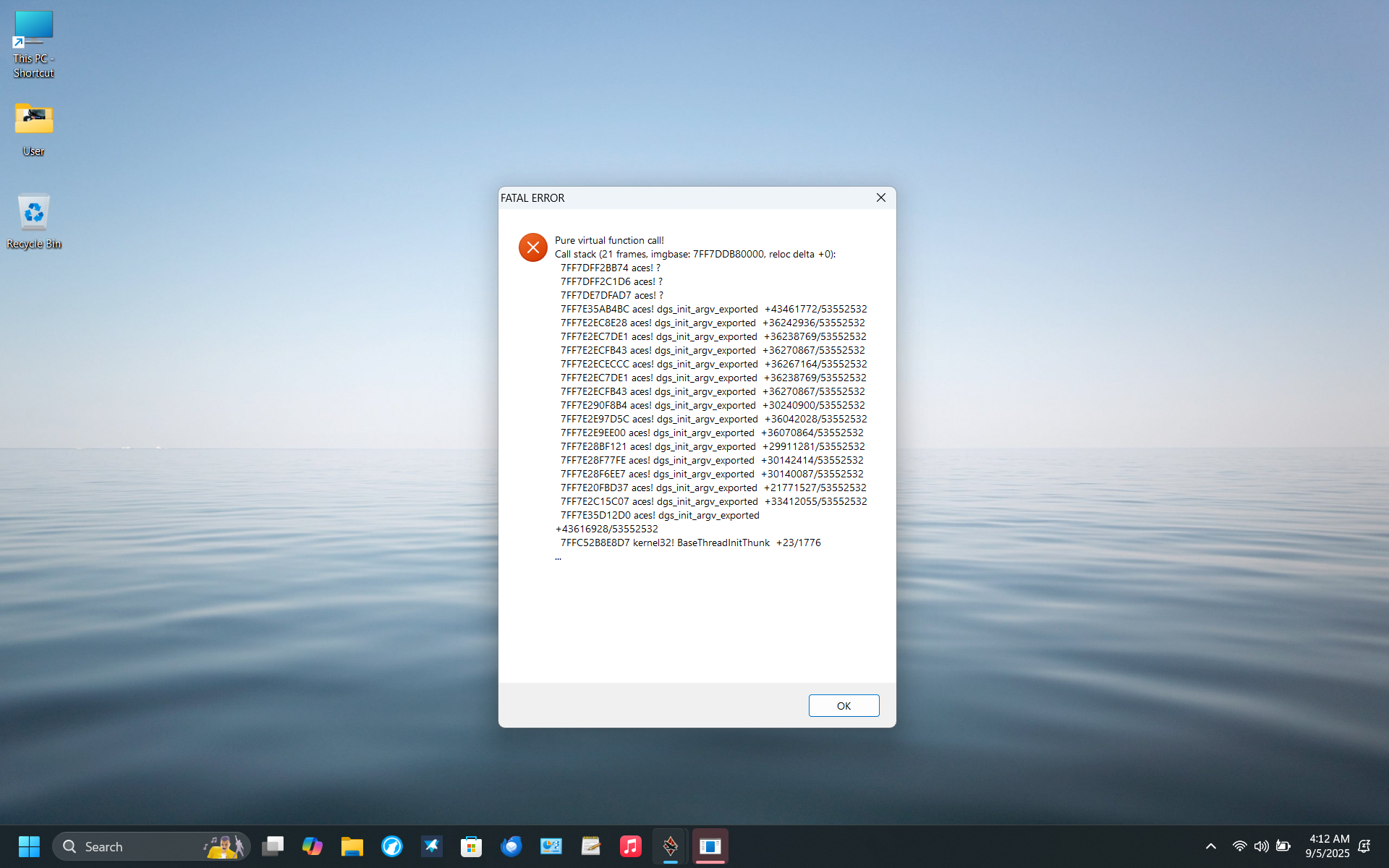Viewport: 1389px width, 868px height.
Task: Launch Copilot from the taskbar
Action: click(313, 846)
